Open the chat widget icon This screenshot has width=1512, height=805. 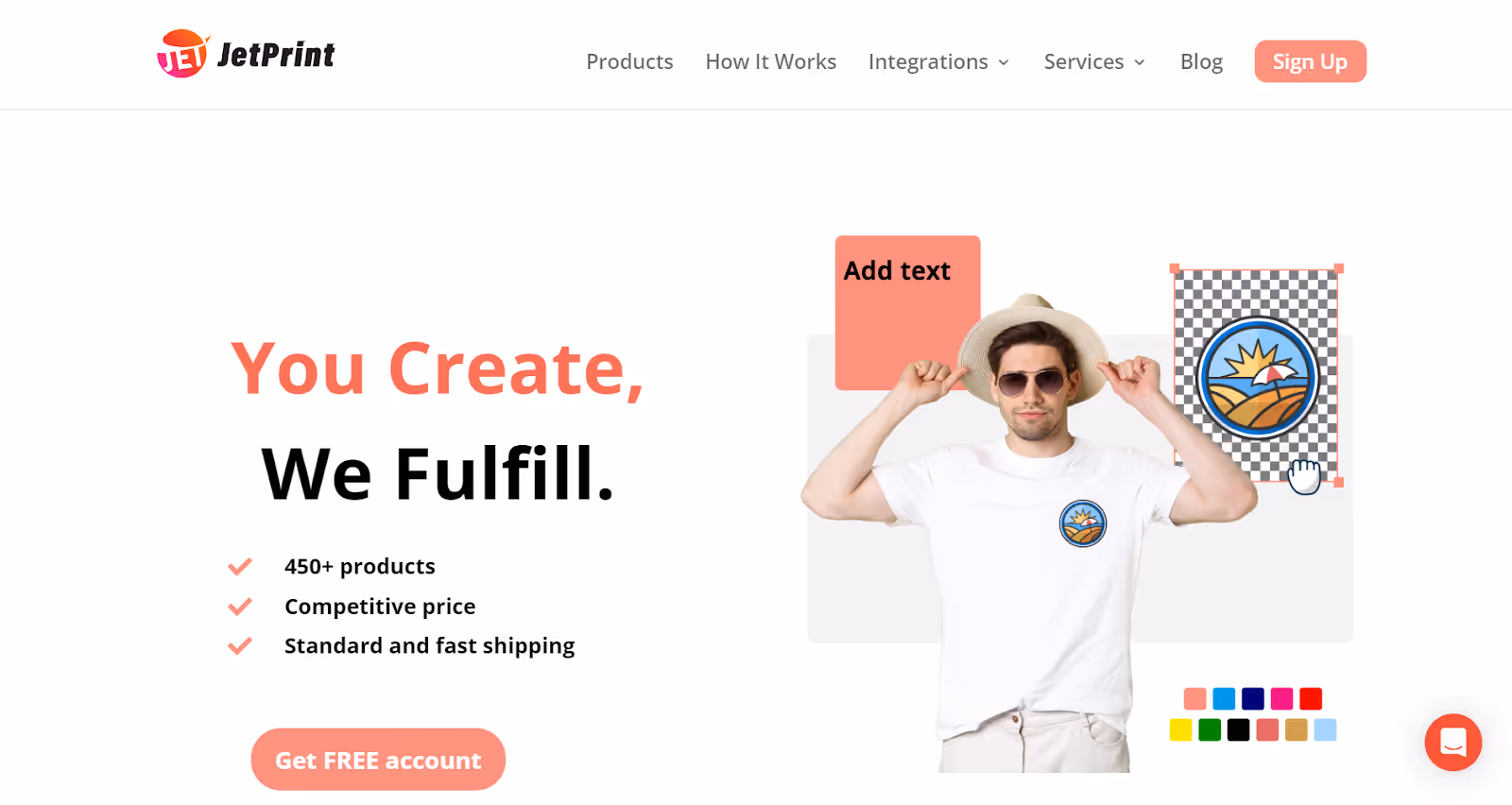click(1453, 743)
